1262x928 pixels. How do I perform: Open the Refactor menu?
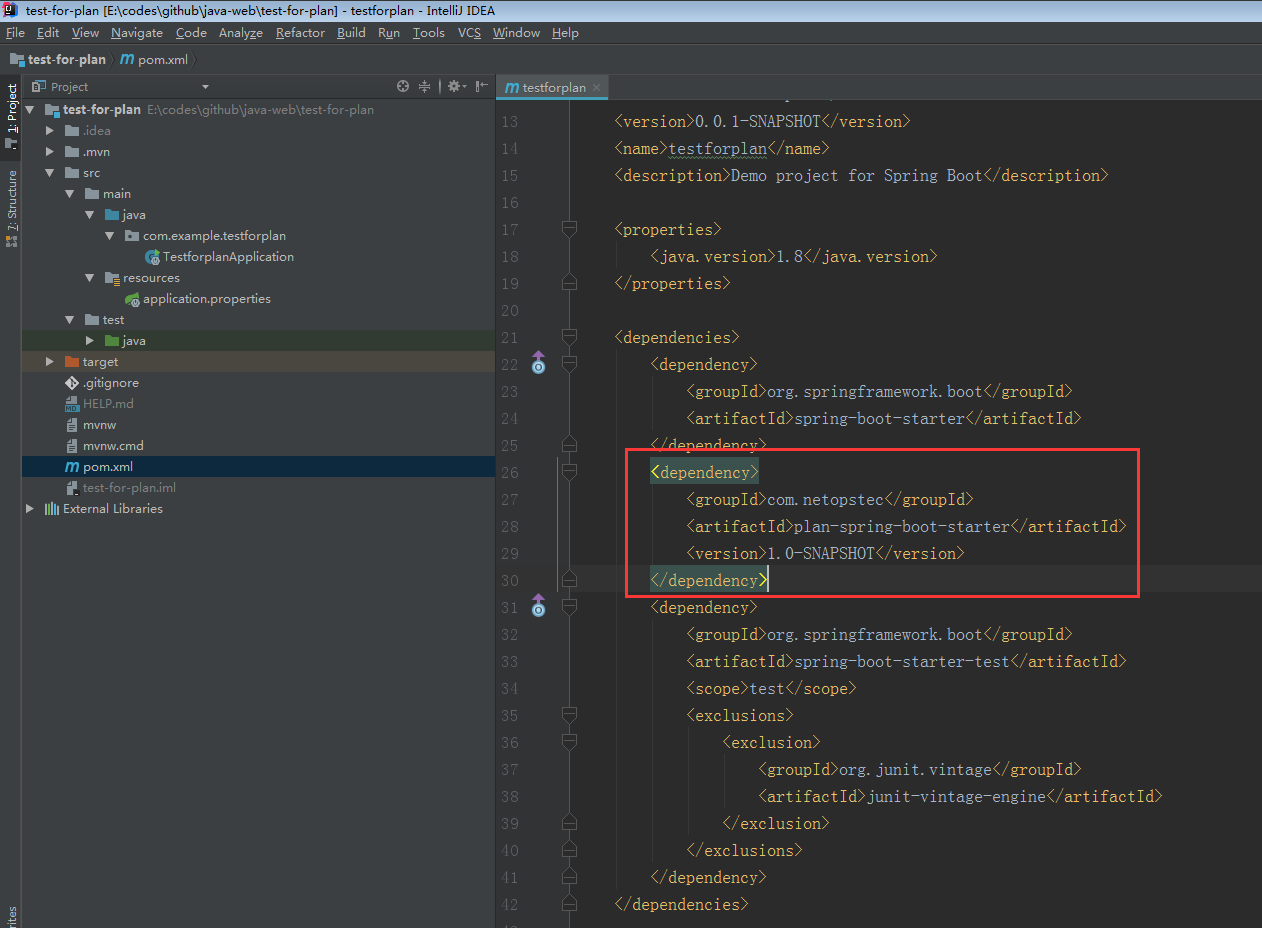click(x=300, y=32)
